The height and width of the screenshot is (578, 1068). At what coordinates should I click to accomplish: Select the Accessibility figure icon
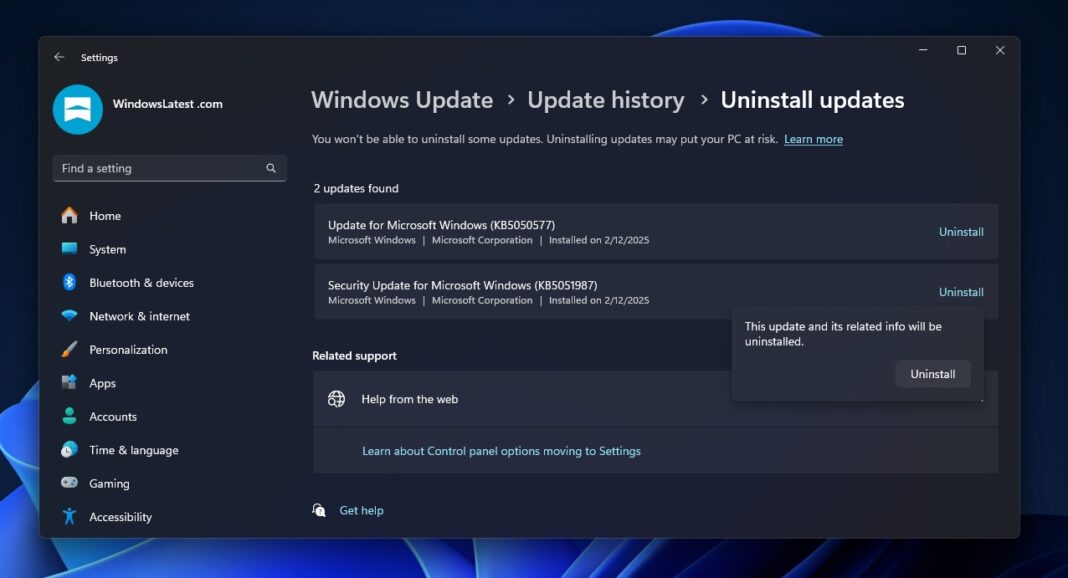(x=69, y=517)
